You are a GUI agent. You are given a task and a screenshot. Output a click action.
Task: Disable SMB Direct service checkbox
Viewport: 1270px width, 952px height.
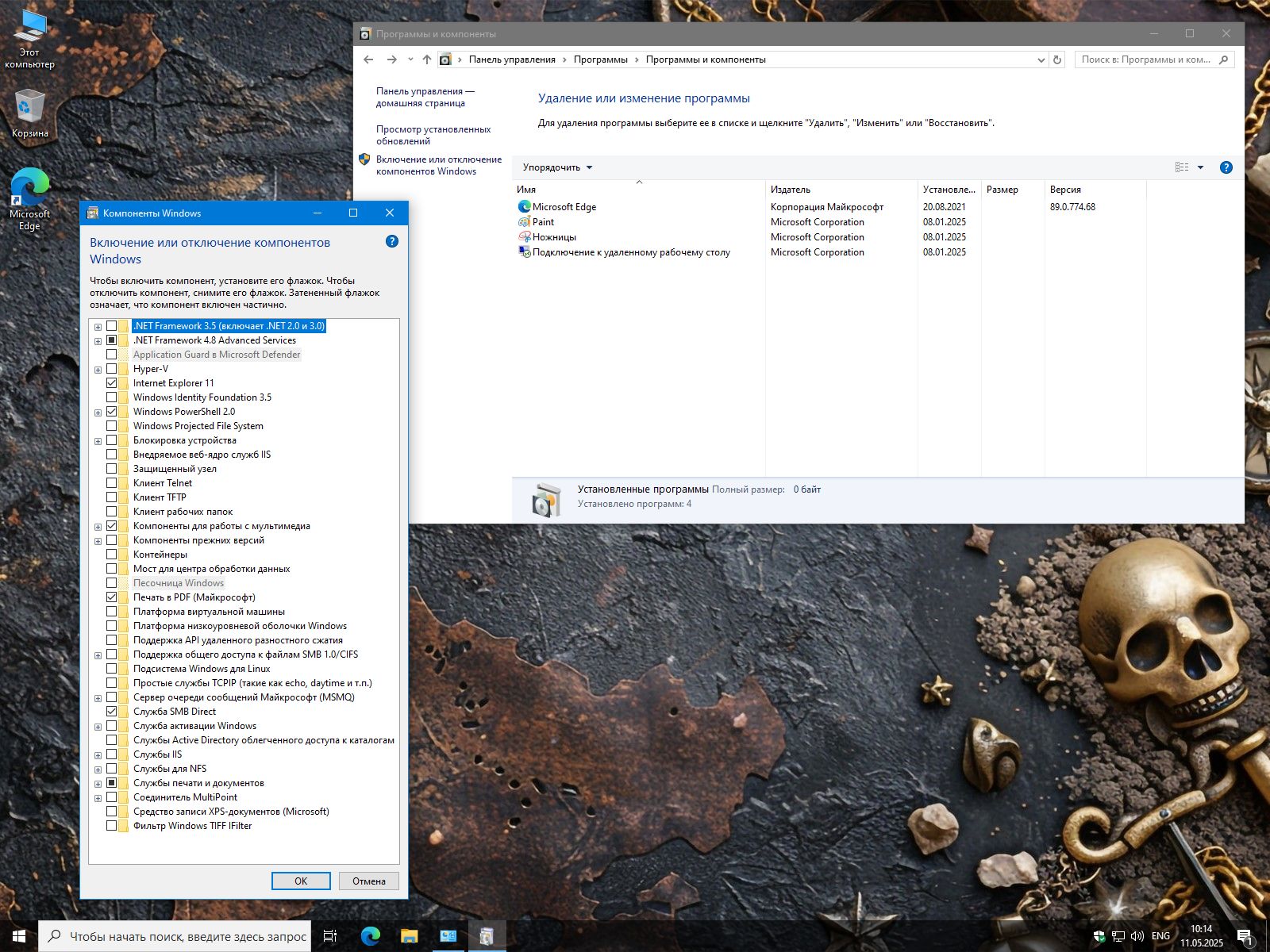click(112, 712)
